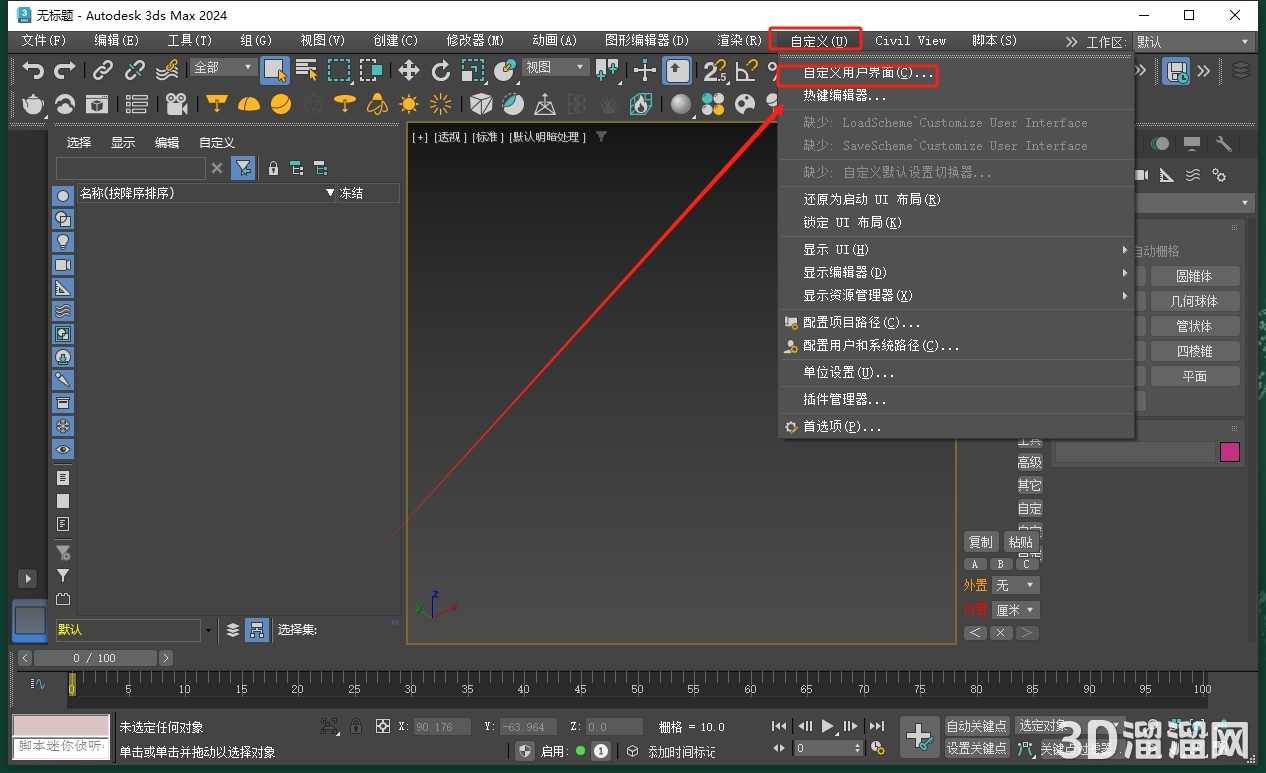Open the 工作区 默认 workspace dropdown

(x=1193, y=42)
